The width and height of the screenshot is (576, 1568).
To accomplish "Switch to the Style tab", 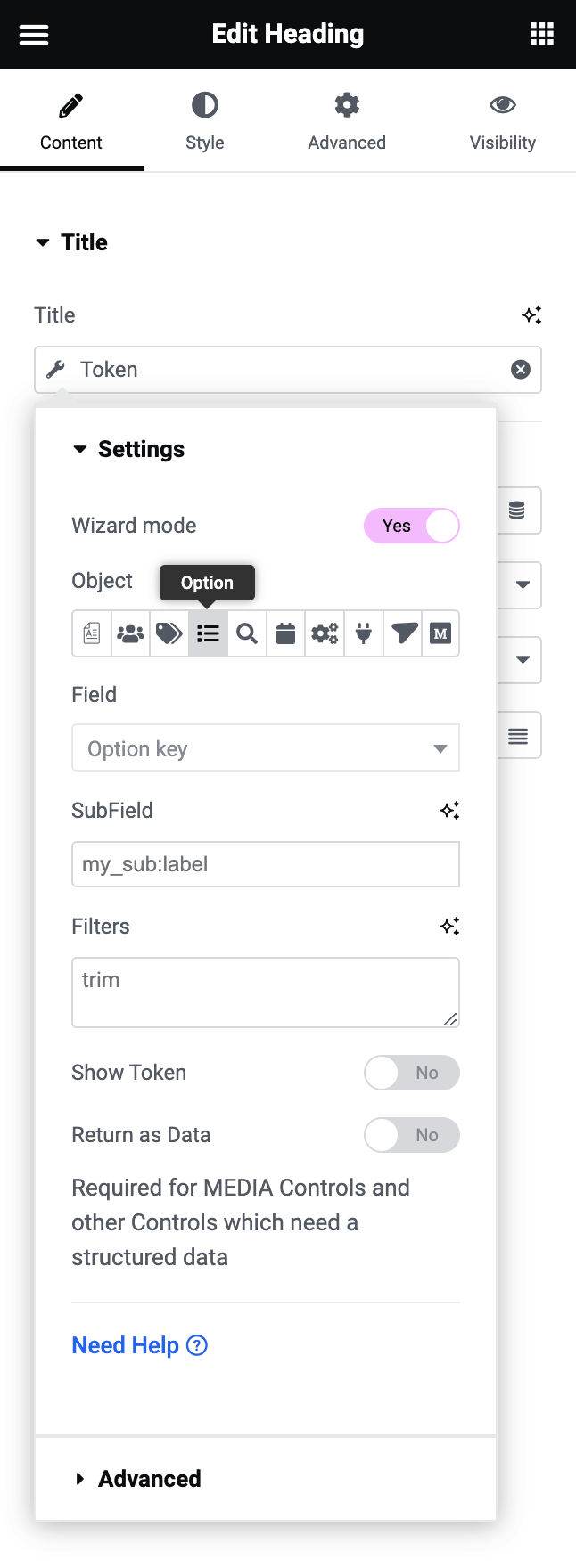I will [x=204, y=121].
